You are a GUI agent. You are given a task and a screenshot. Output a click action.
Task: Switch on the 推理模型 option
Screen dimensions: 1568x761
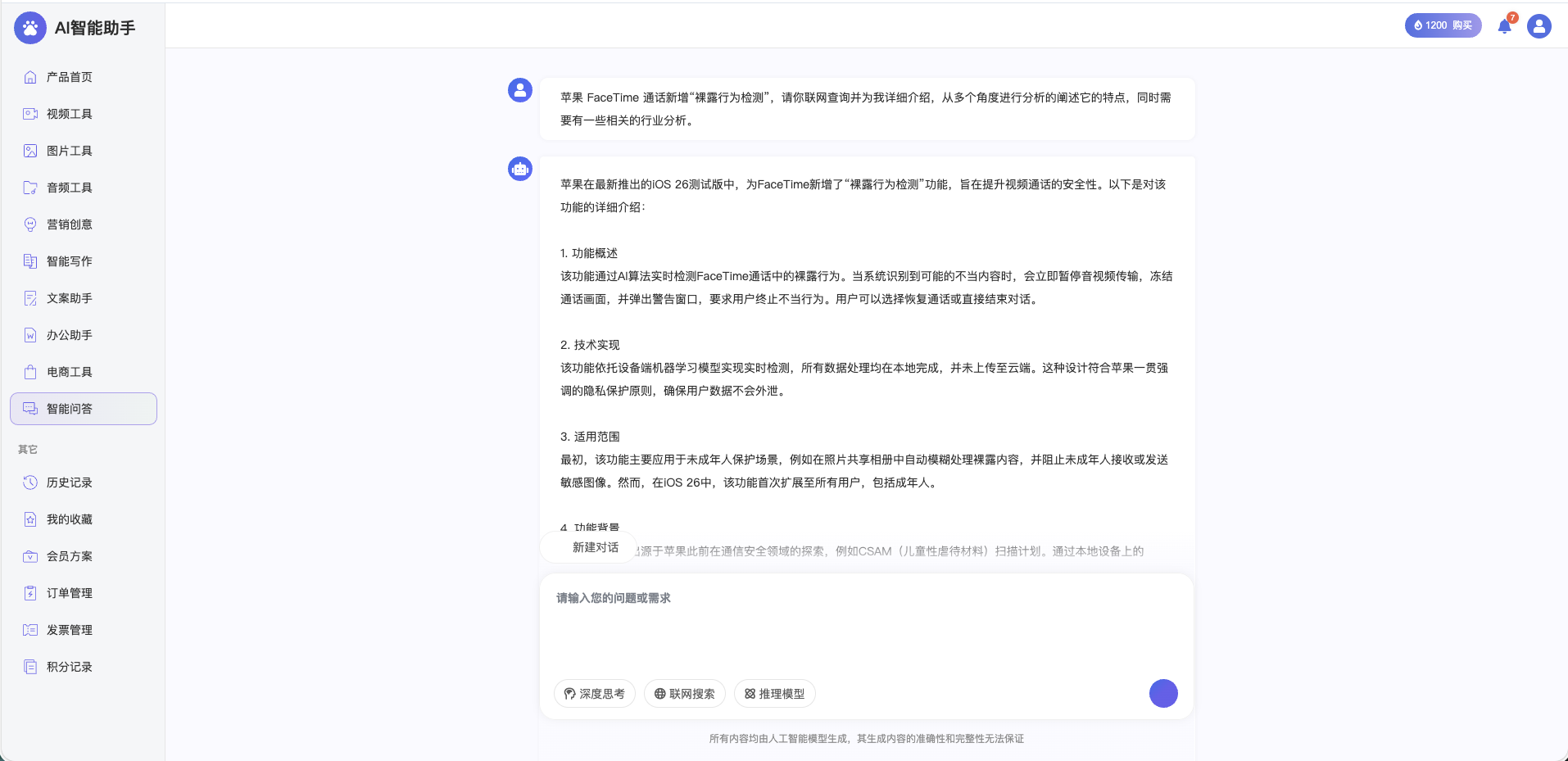777,693
